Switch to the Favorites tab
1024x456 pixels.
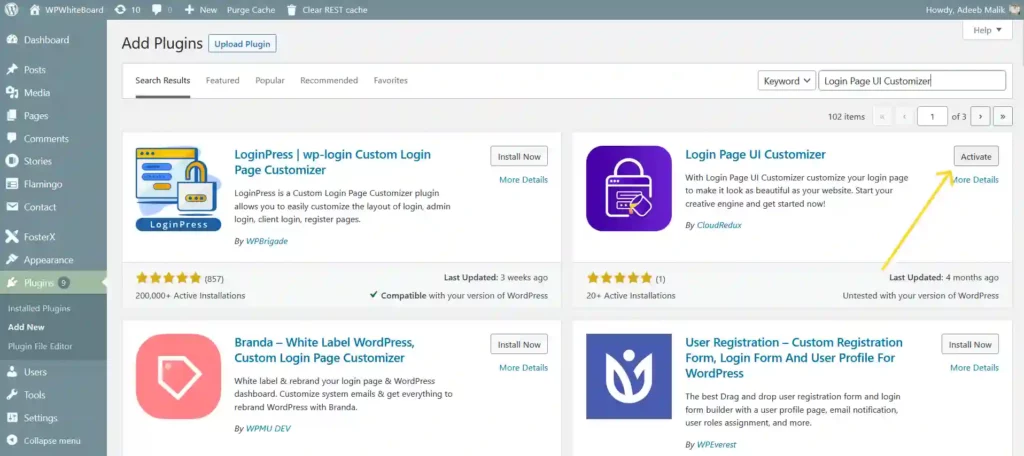(x=391, y=80)
